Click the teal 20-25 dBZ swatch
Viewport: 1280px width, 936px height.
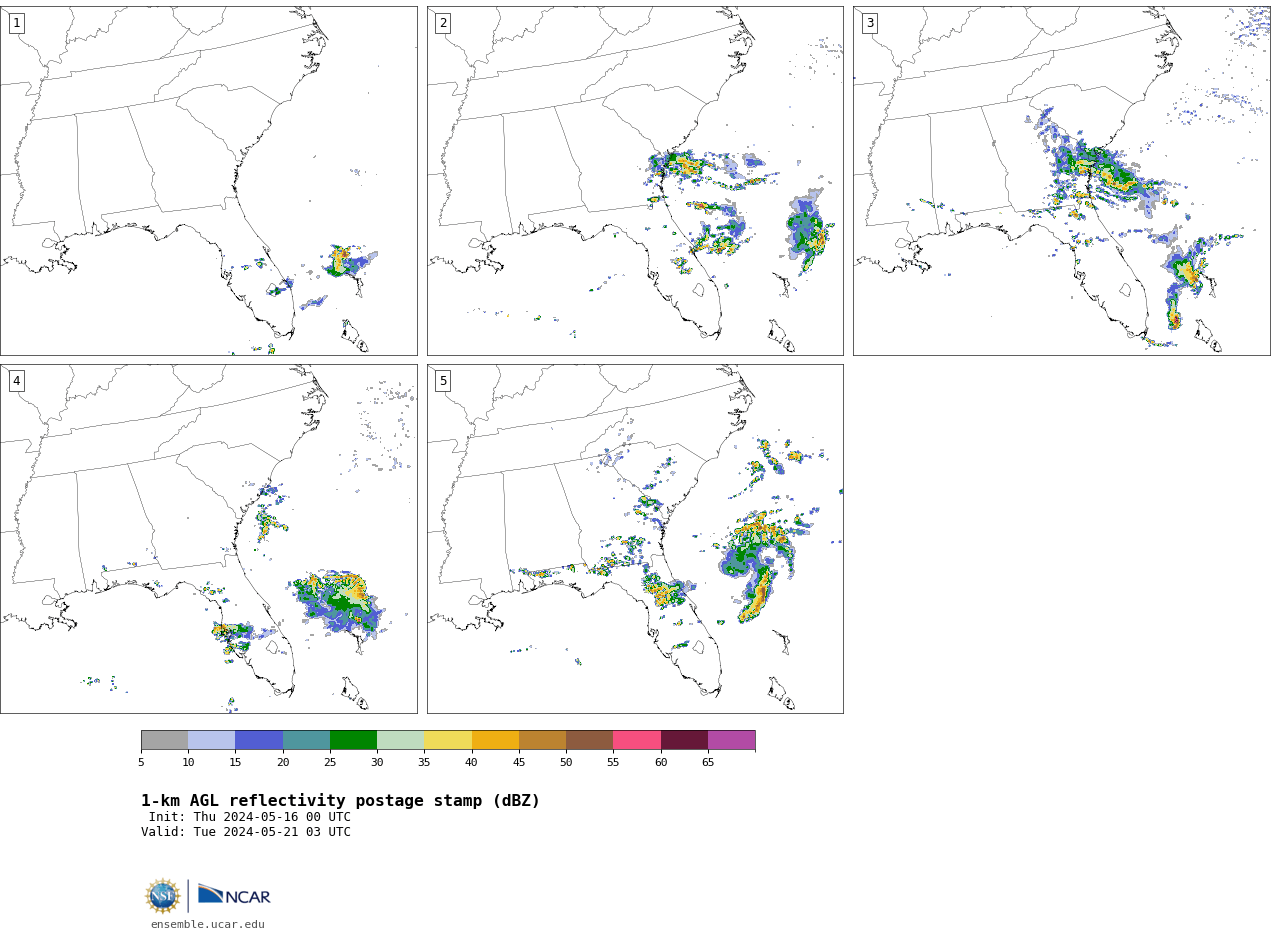(x=306, y=740)
